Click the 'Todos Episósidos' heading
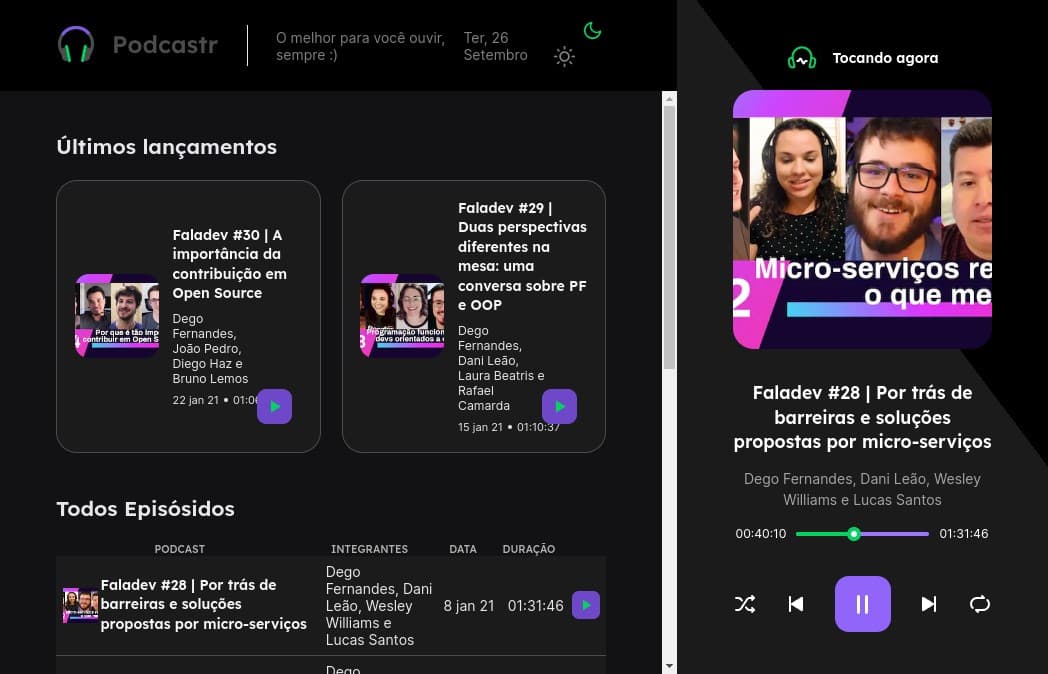Viewport: 1048px width, 674px height. point(146,509)
